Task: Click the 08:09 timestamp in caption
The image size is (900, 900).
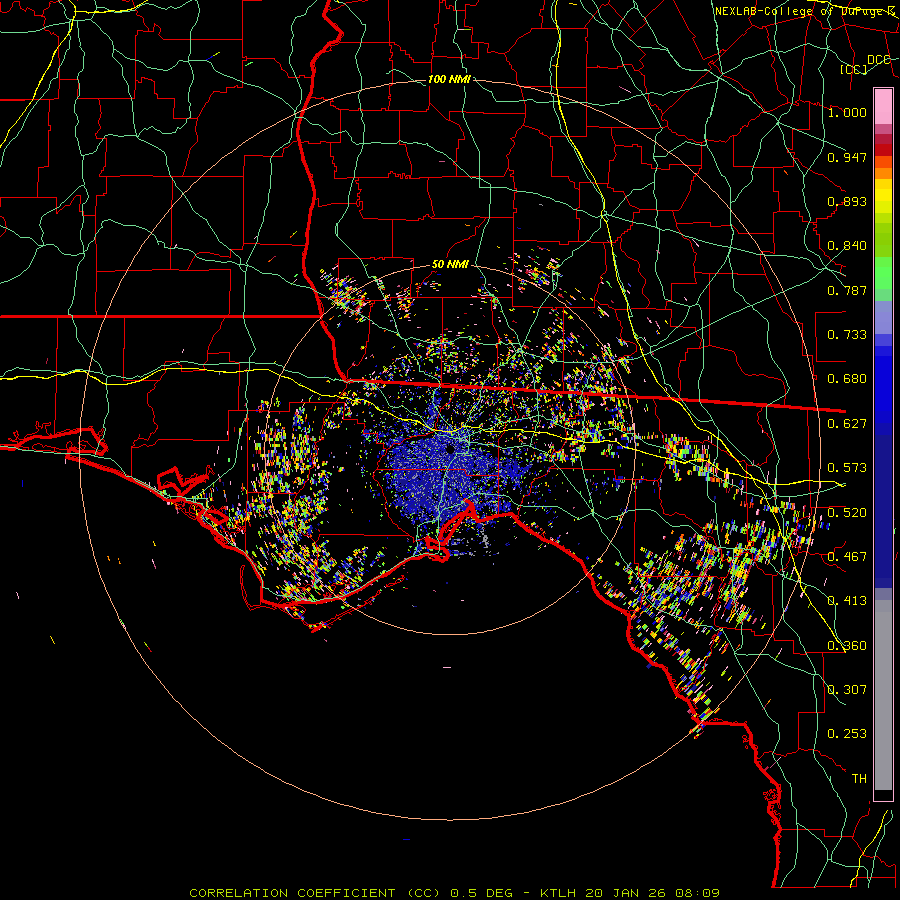Action: pos(697,893)
